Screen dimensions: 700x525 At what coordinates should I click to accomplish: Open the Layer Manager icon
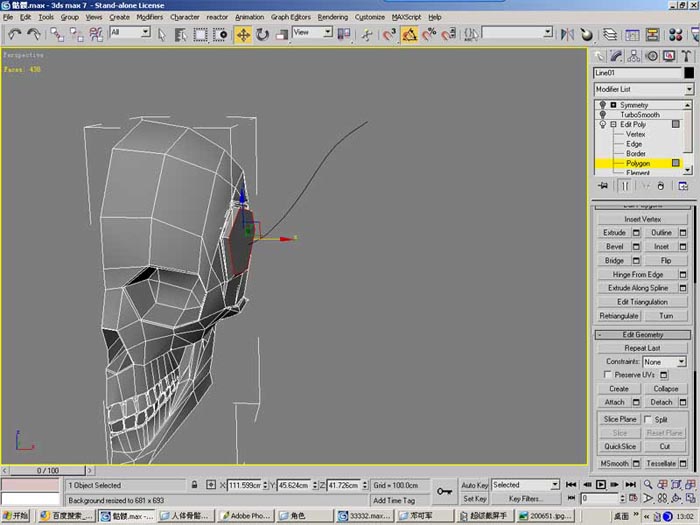click(x=610, y=34)
